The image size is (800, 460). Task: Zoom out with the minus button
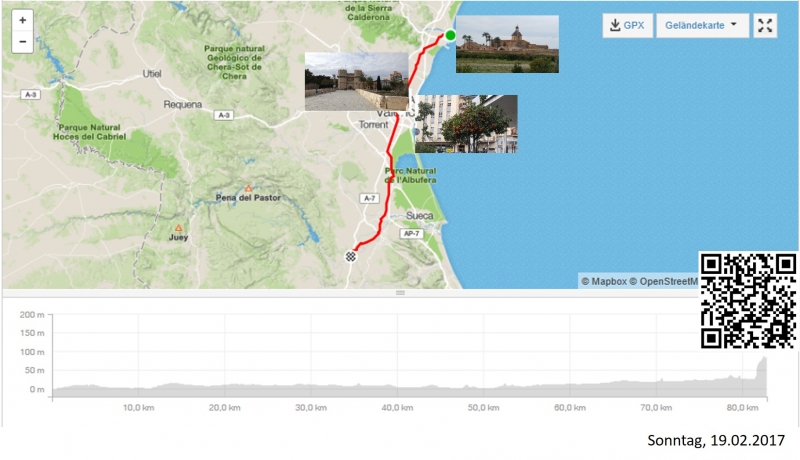[22, 42]
